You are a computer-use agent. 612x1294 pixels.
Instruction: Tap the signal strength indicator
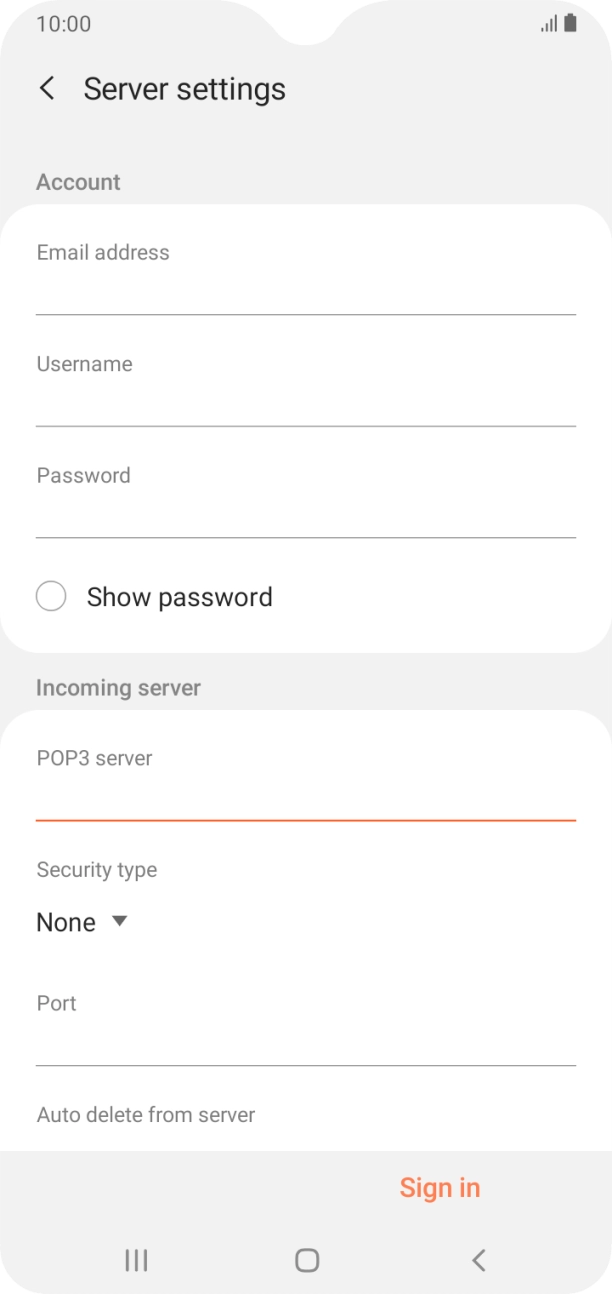[551, 22]
